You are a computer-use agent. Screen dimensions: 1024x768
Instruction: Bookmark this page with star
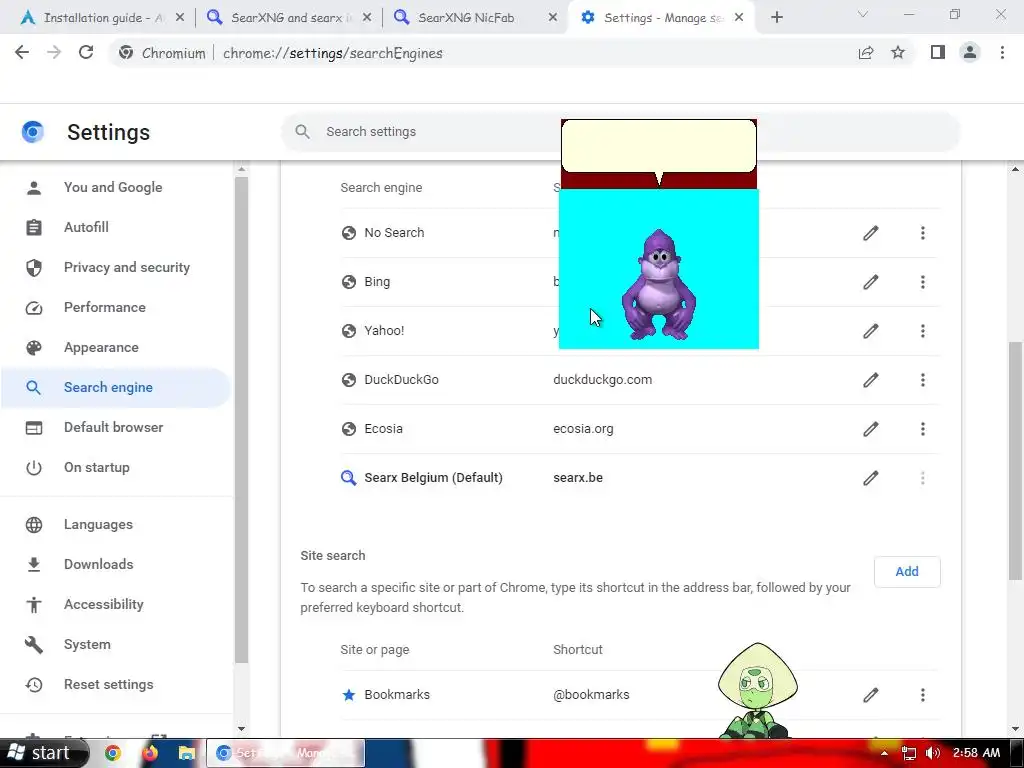898,53
